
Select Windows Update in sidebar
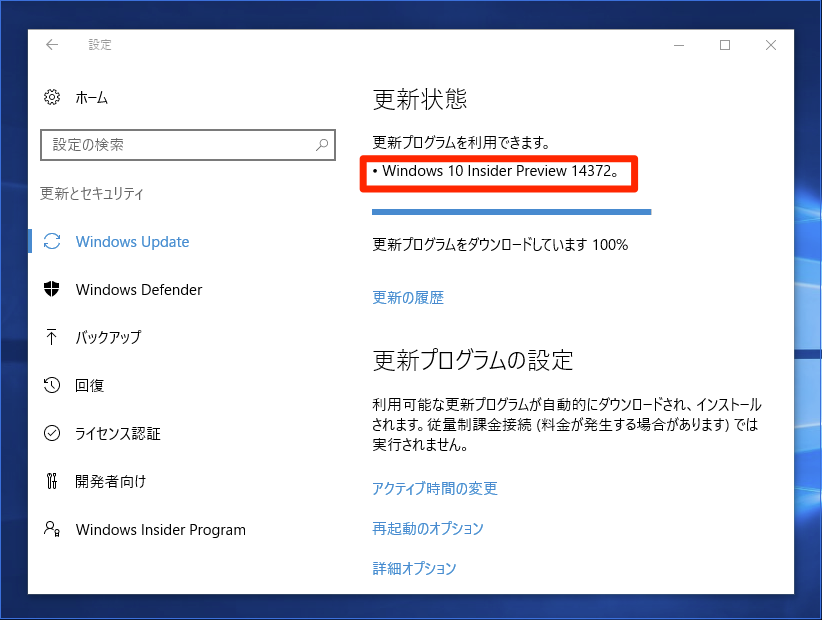click(x=132, y=242)
